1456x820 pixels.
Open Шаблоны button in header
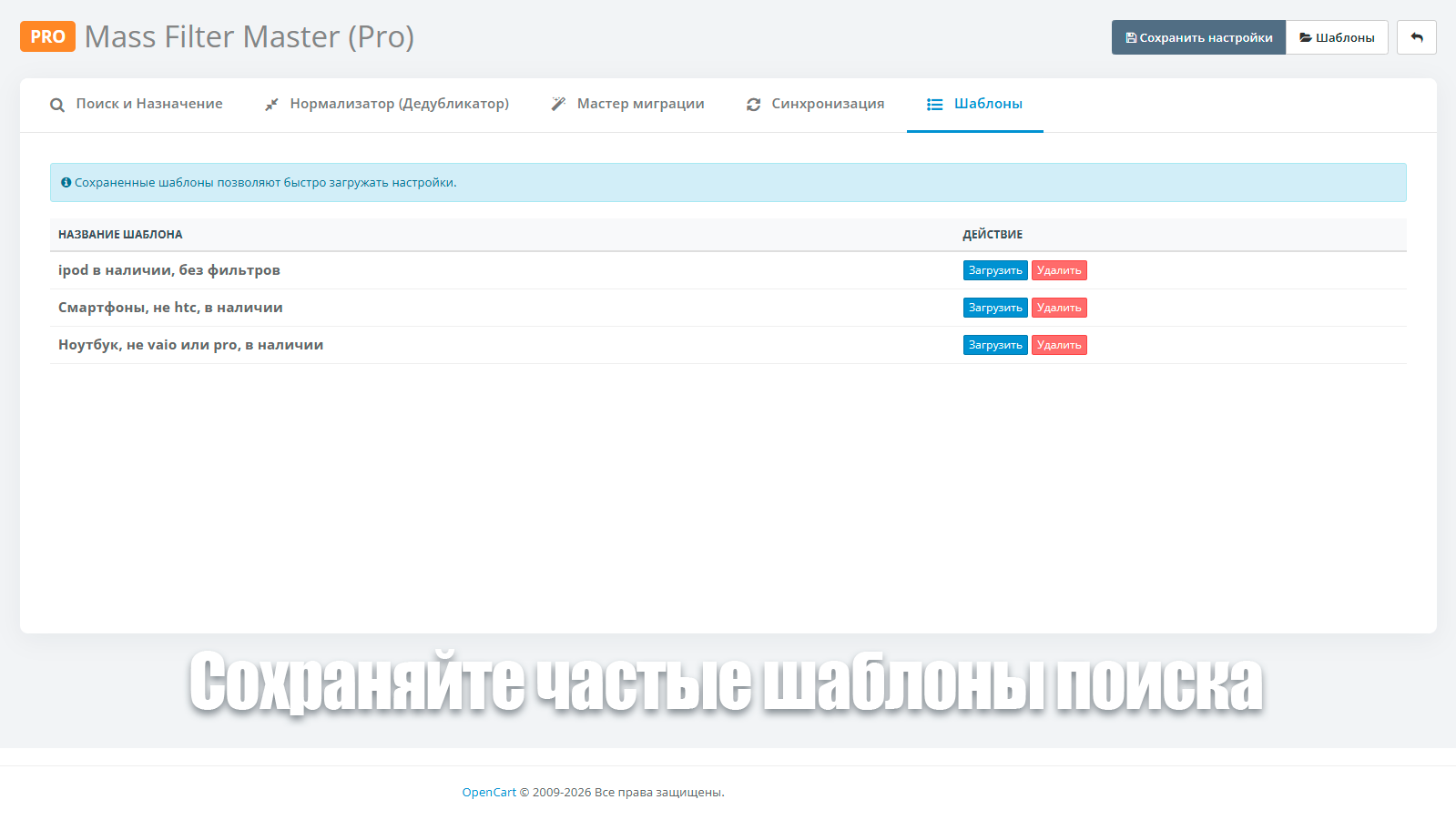click(1336, 37)
